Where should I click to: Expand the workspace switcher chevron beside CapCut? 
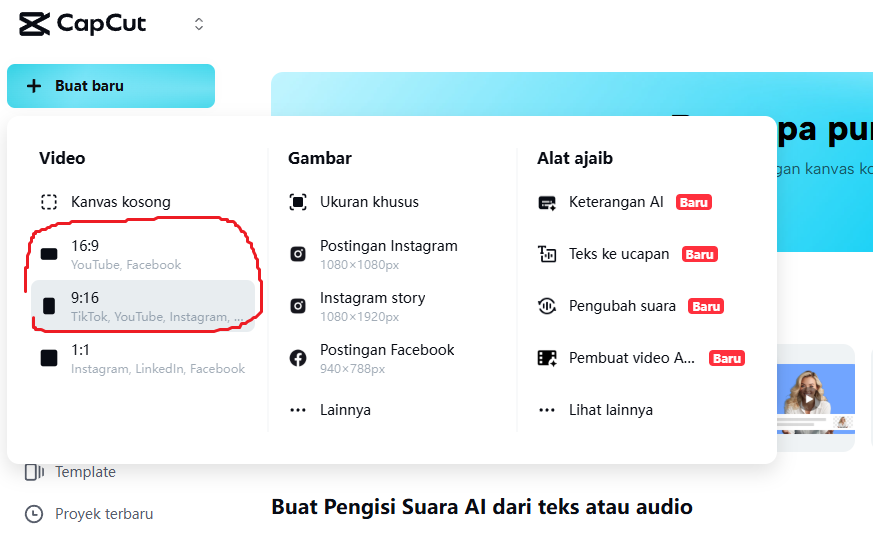pos(199,24)
